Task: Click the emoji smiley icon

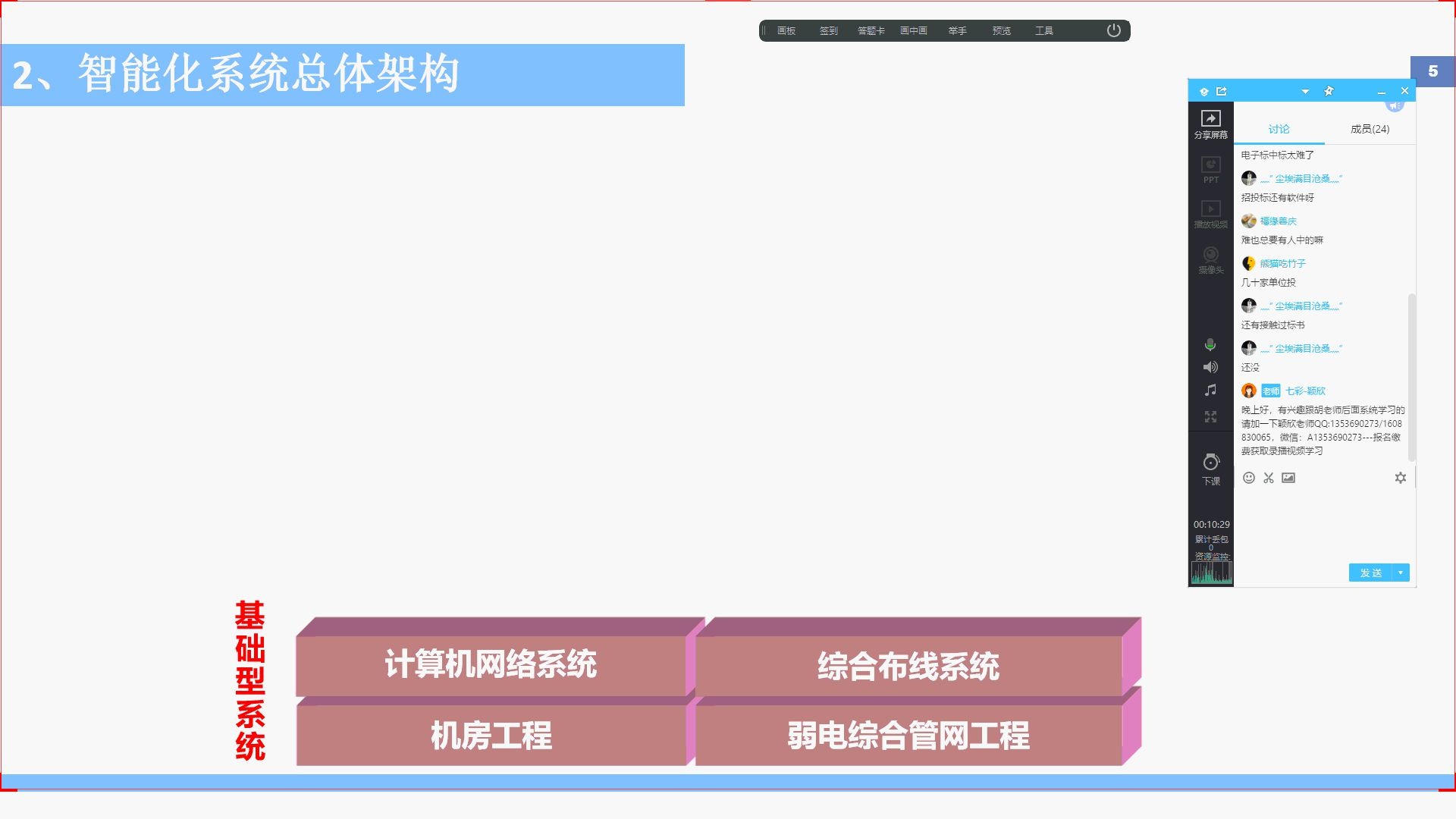Action: pos(1249,478)
